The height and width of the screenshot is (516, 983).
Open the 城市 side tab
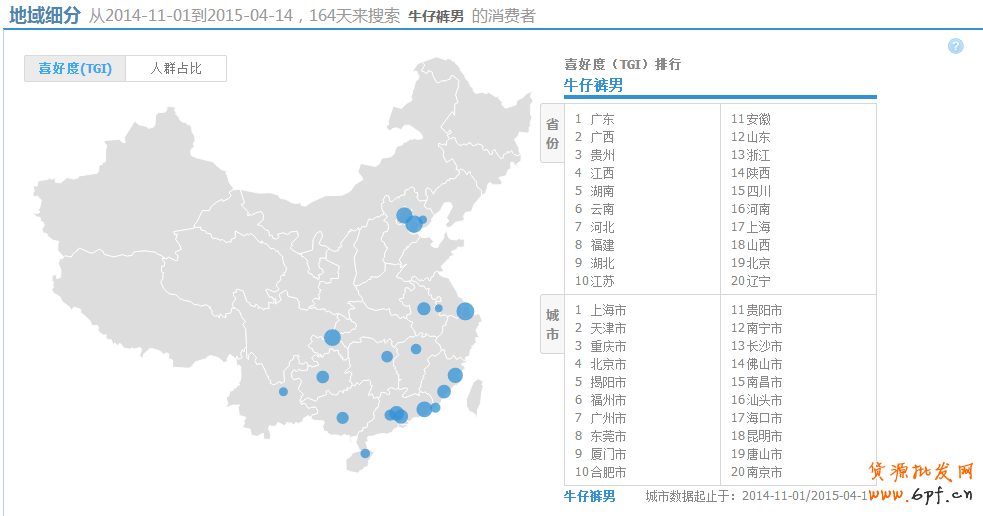tap(552, 324)
